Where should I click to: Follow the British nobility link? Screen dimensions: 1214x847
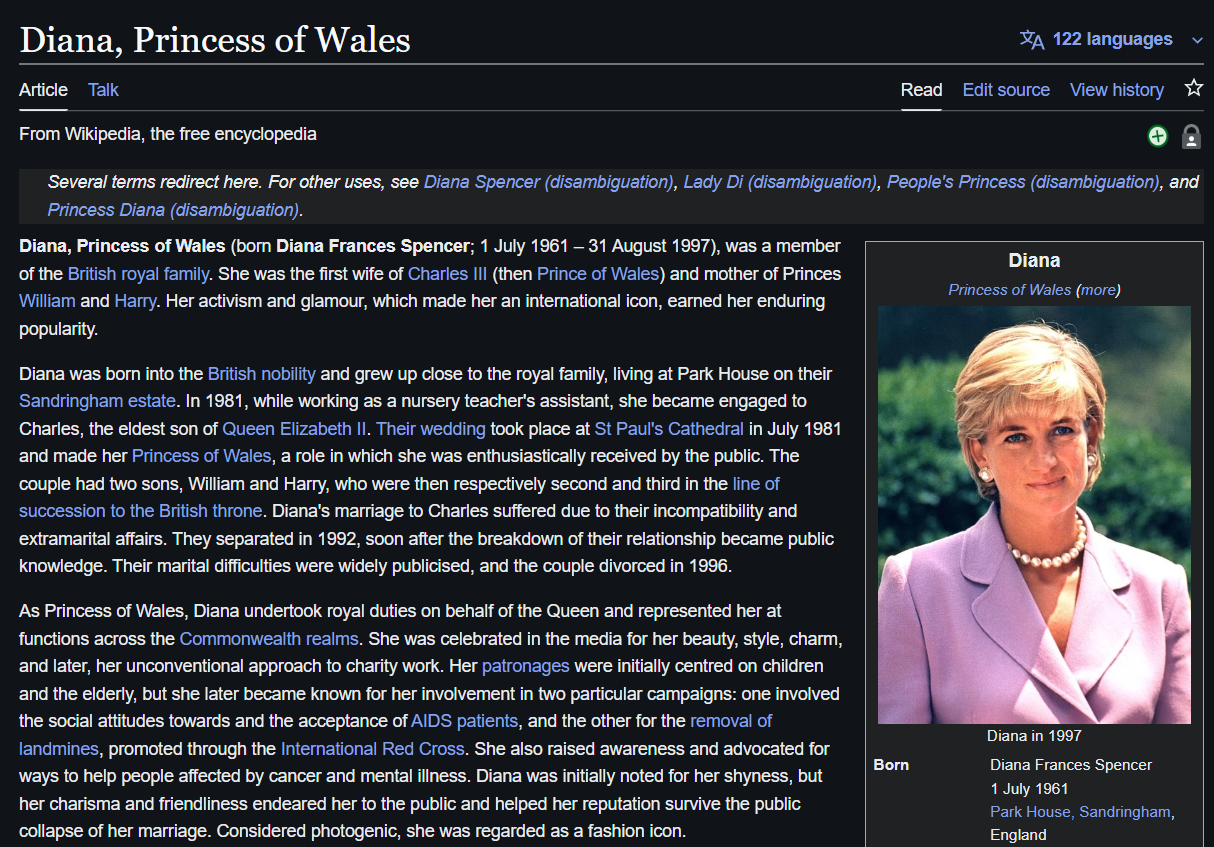262,374
